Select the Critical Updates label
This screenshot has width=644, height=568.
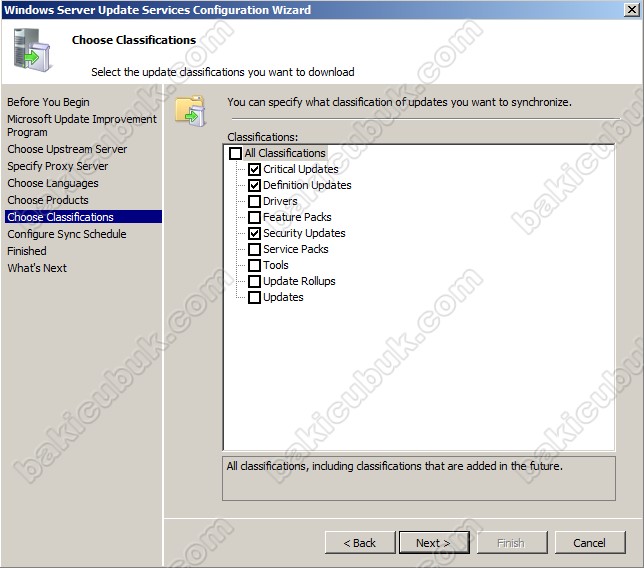[x=301, y=169]
